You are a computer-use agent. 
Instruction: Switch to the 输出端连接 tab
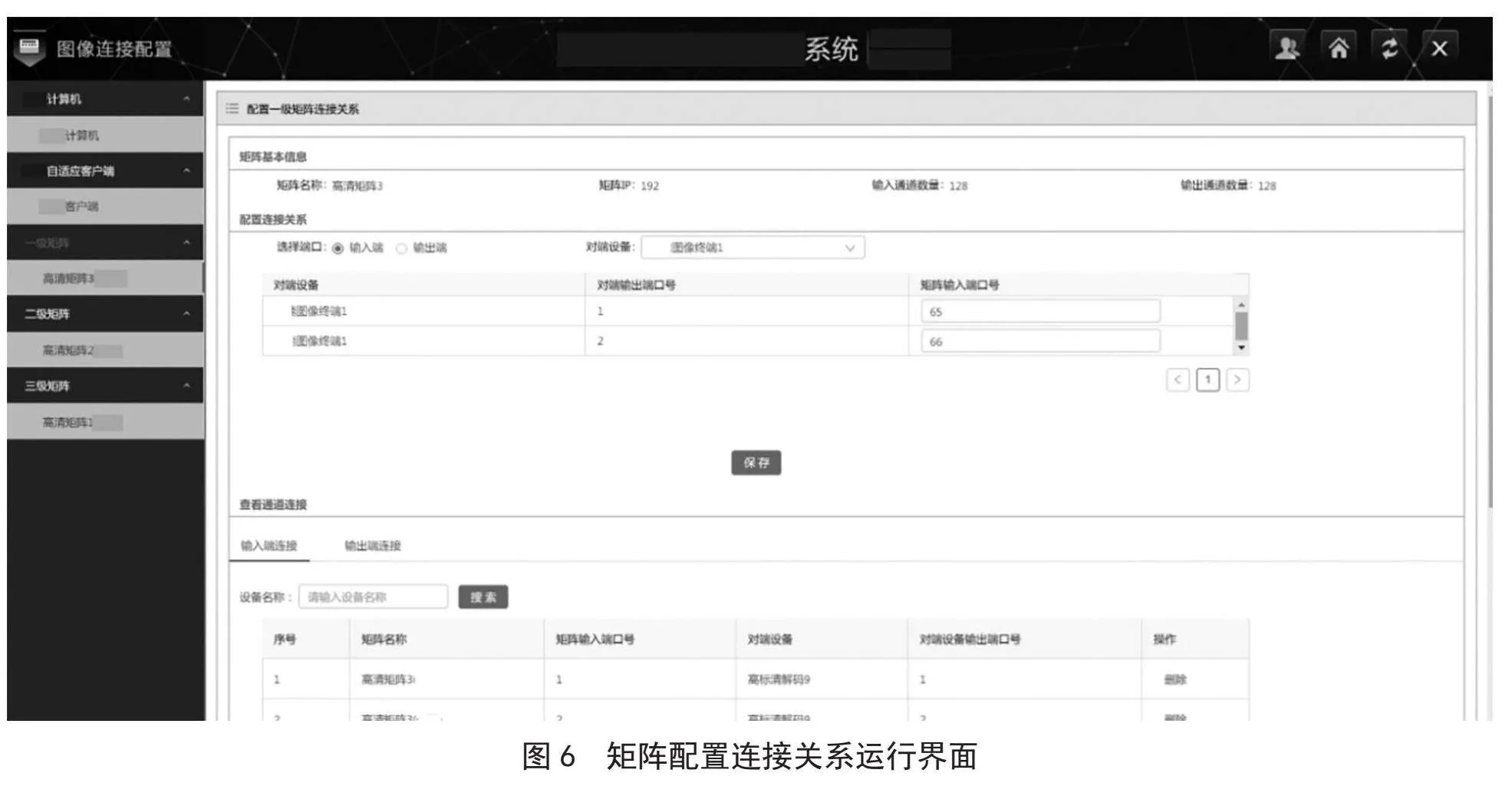(372, 546)
